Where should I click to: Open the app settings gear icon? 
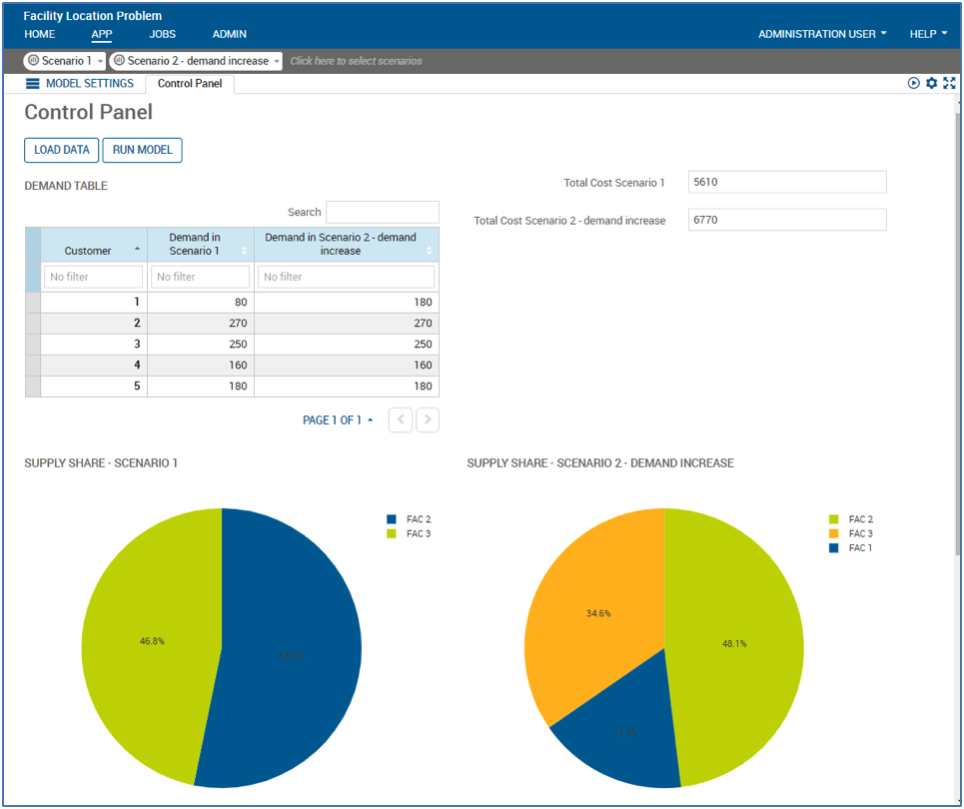[x=931, y=83]
